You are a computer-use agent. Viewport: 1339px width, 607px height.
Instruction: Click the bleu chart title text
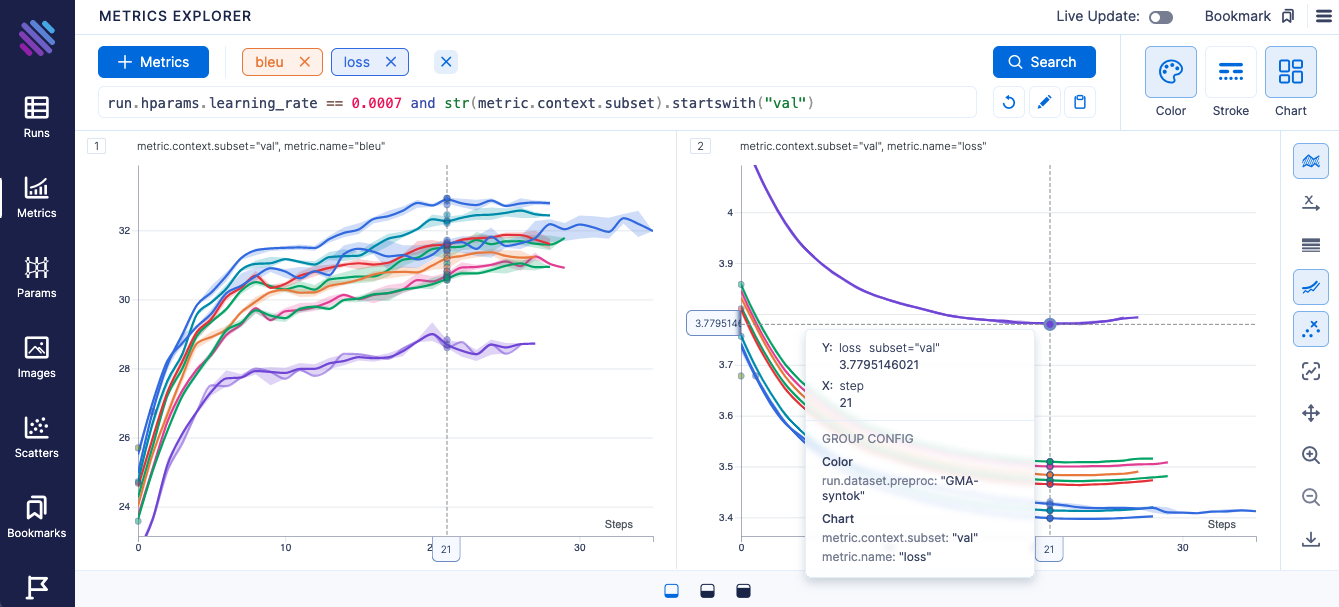pyautogui.click(x=261, y=146)
